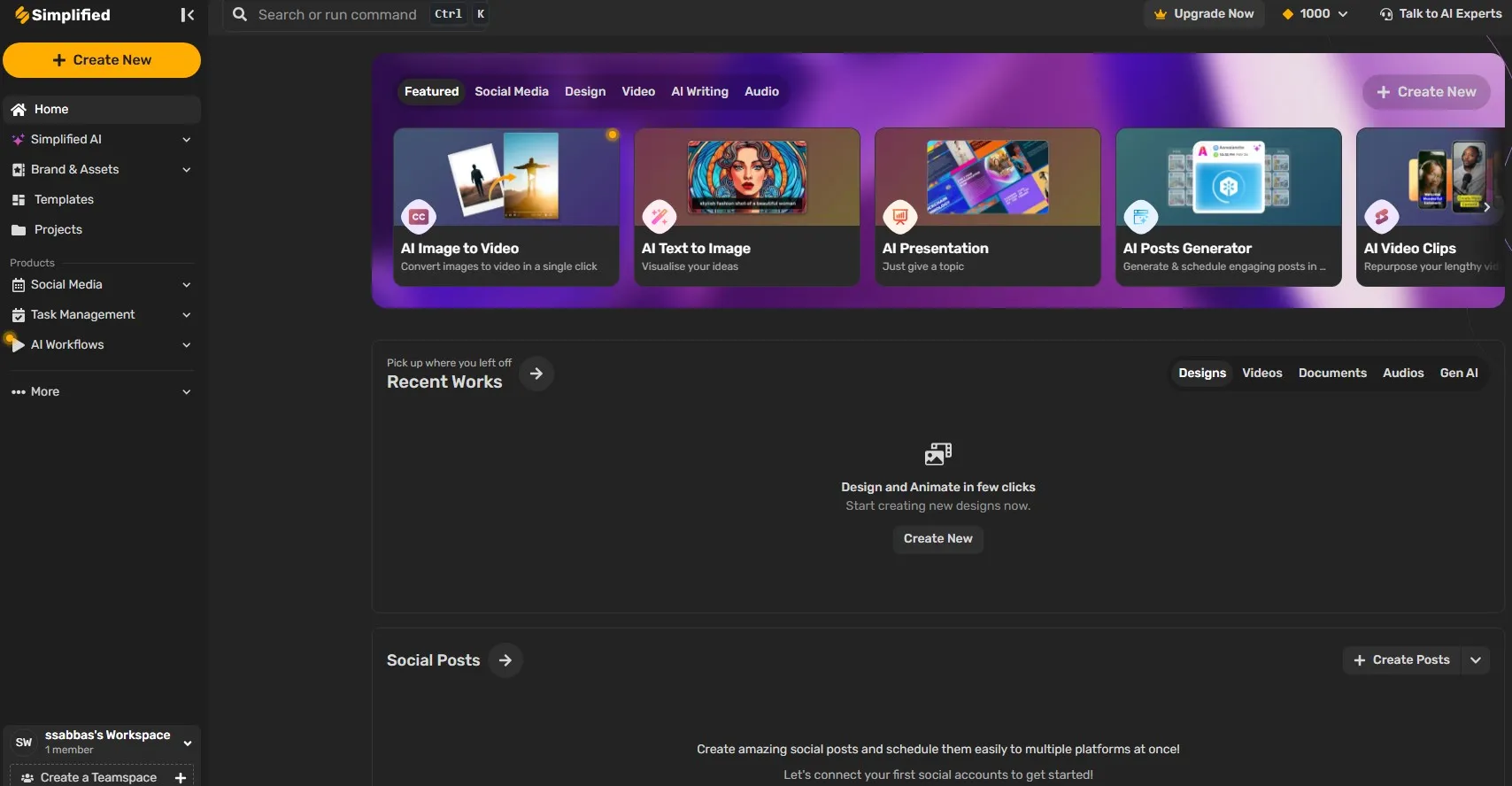Click the Templates icon in the sidebar

pos(19,200)
